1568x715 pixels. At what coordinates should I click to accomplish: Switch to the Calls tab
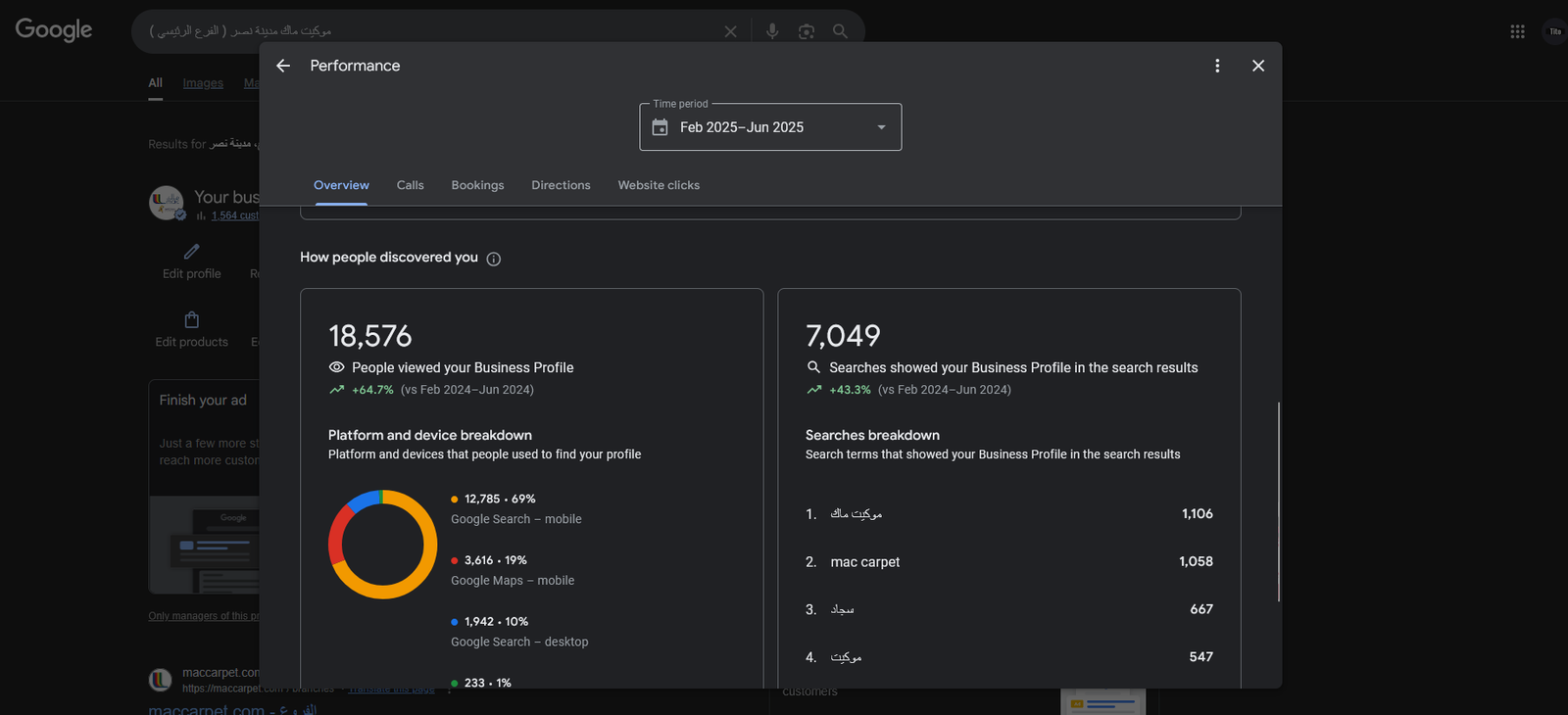pyautogui.click(x=410, y=185)
